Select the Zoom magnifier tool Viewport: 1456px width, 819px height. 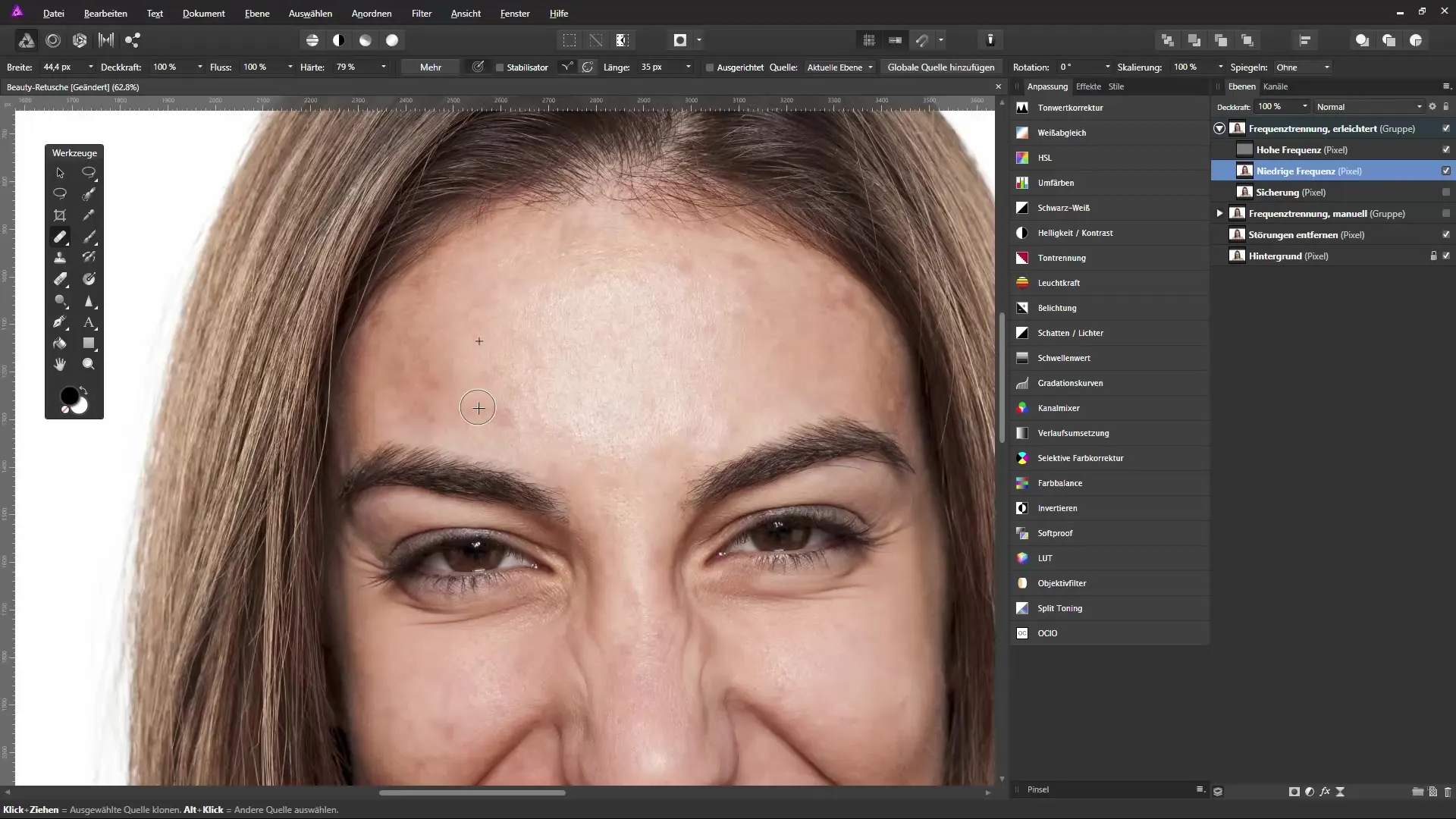pos(89,364)
